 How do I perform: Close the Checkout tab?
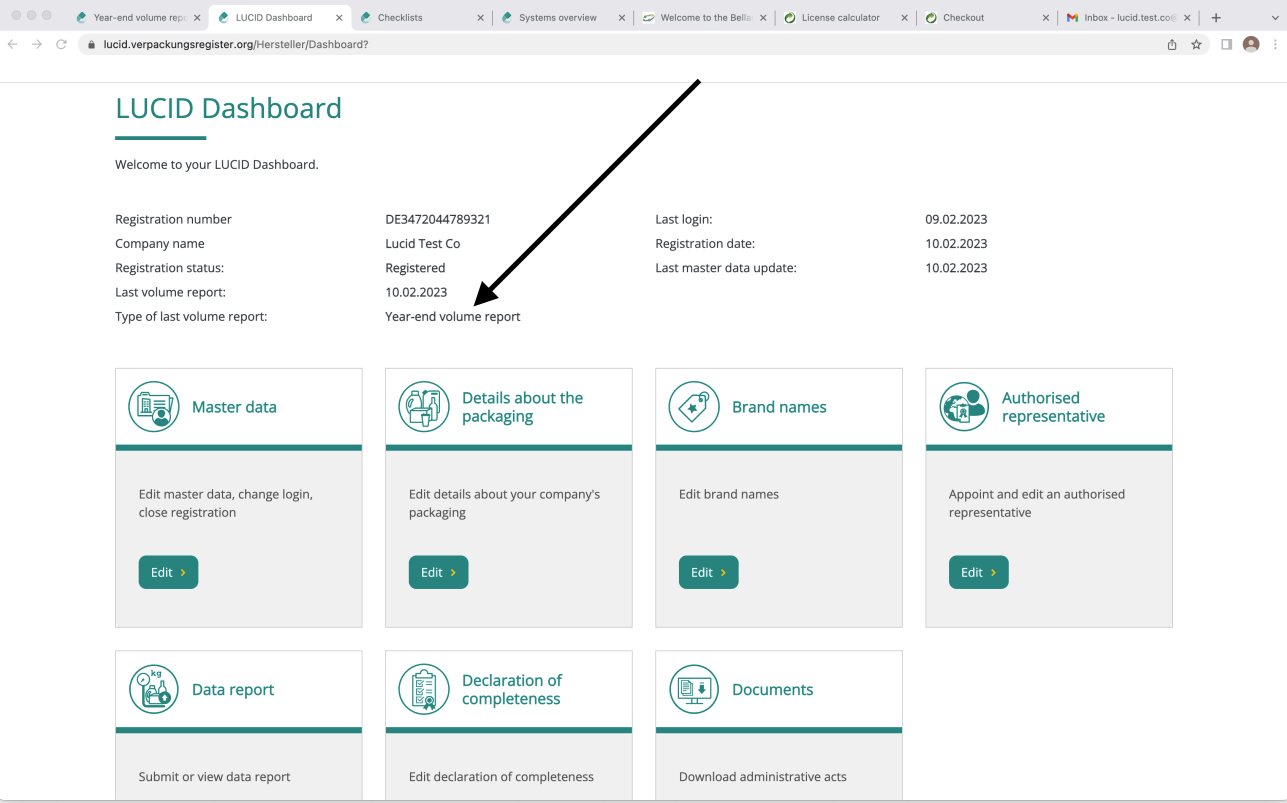(1046, 18)
